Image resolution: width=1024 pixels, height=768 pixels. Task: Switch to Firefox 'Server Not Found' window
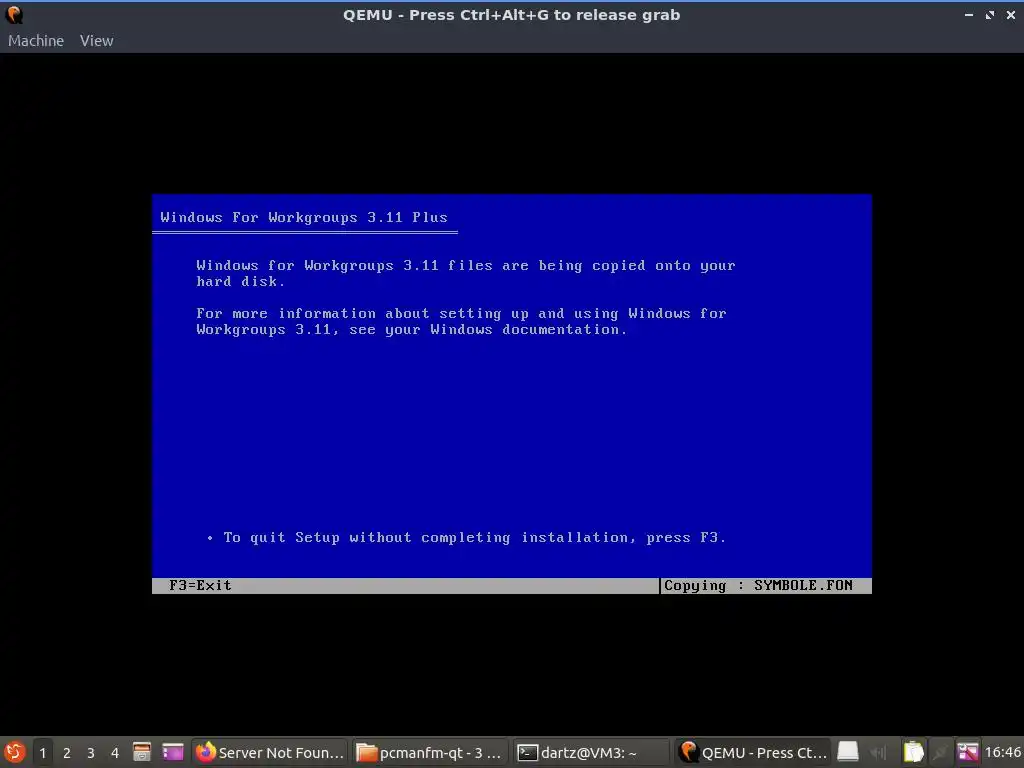tap(270, 752)
